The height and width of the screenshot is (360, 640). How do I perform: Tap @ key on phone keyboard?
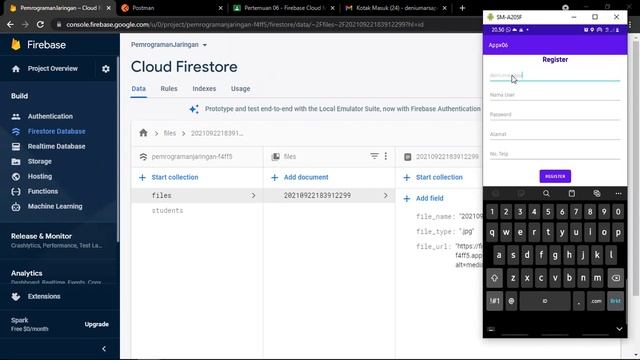click(511, 301)
